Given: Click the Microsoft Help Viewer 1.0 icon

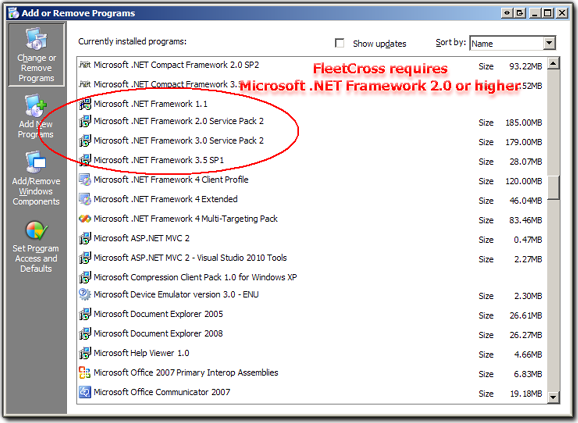Looking at the screenshot, I should coord(85,353).
